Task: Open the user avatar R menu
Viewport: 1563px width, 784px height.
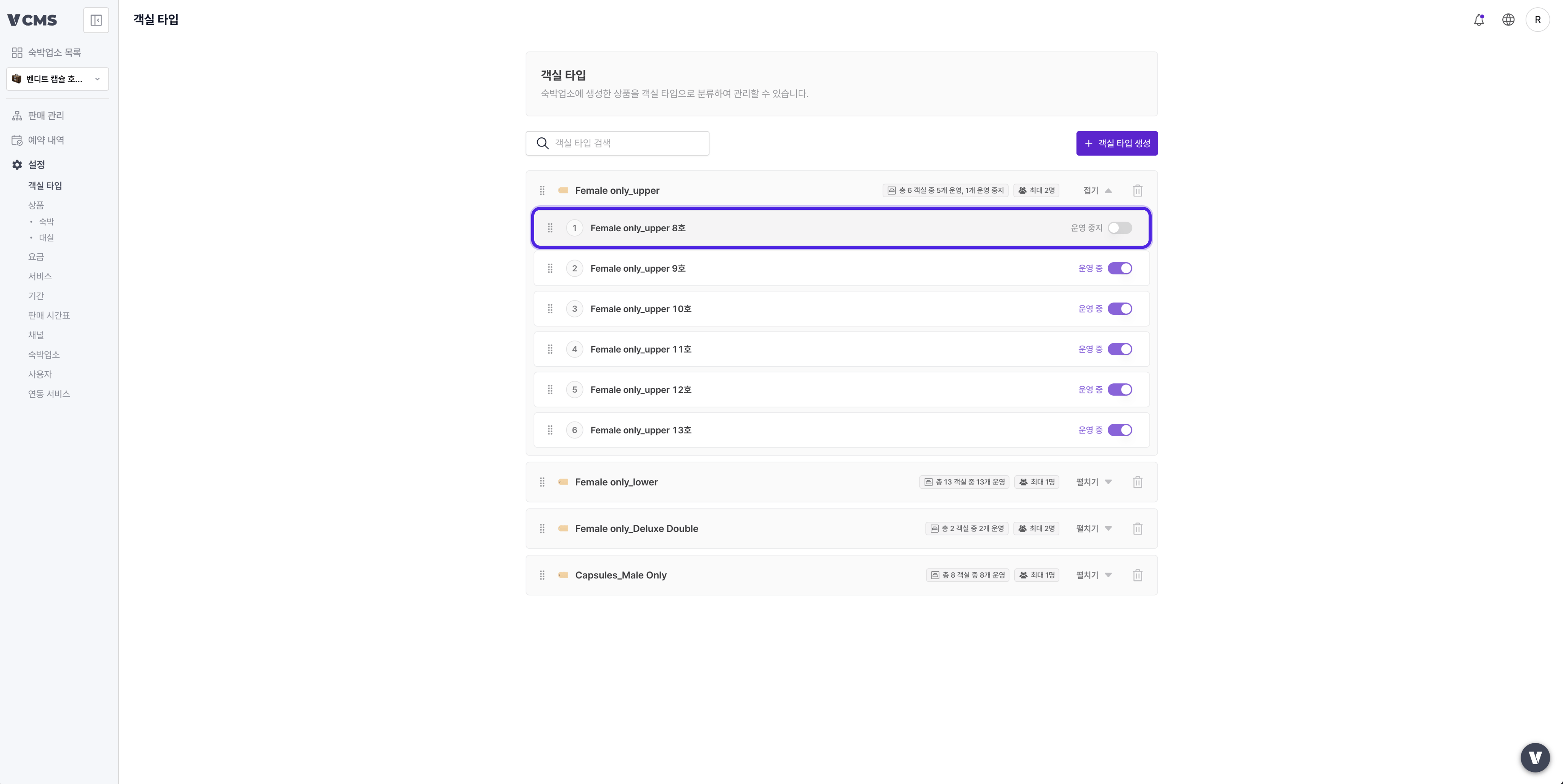Action: pos(1537,20)
